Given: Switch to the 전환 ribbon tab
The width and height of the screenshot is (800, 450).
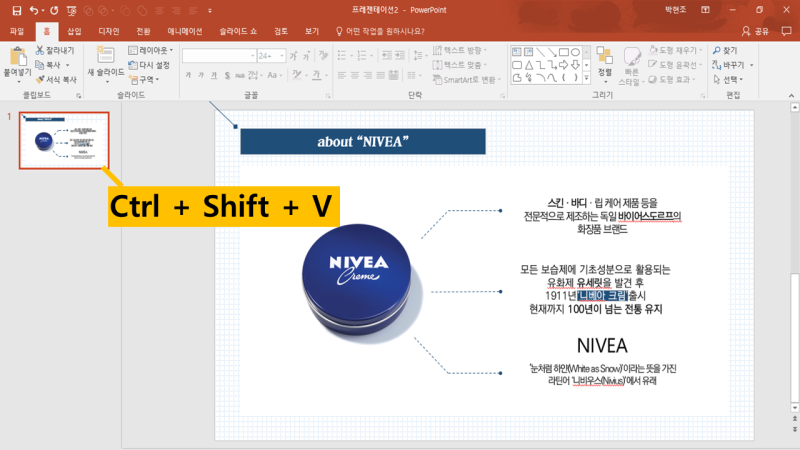Looking at the screenshot, I should (143, 31).
